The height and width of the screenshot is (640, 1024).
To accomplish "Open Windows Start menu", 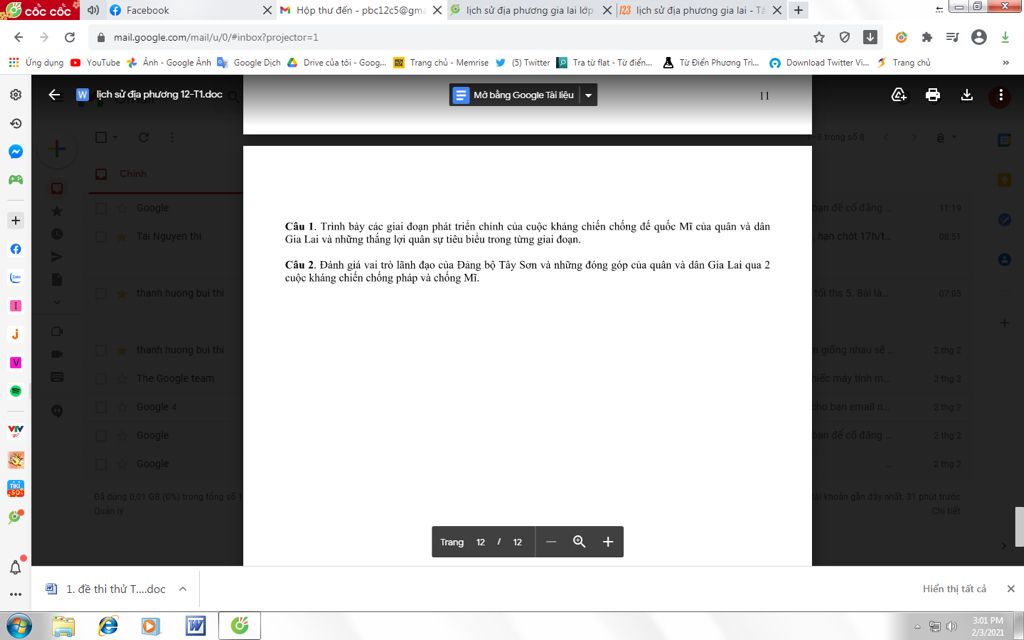I will (18, 626).
